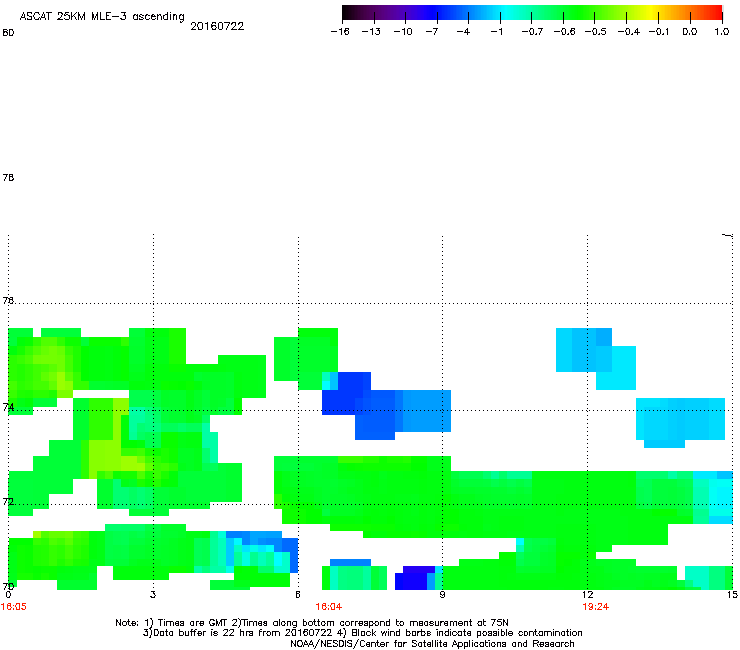Click the red end of the color scale

716,13
